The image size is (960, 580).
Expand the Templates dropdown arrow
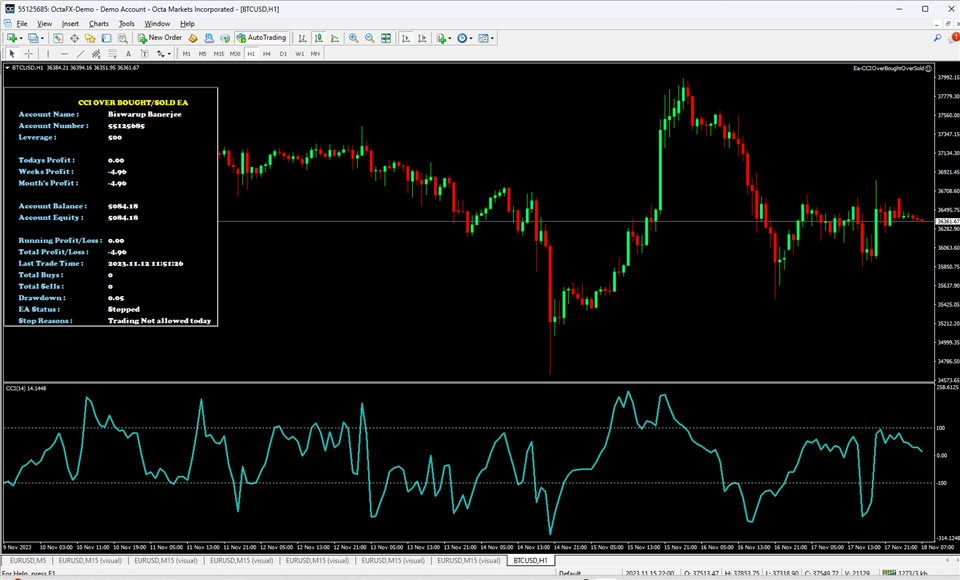tap(492, 38)
